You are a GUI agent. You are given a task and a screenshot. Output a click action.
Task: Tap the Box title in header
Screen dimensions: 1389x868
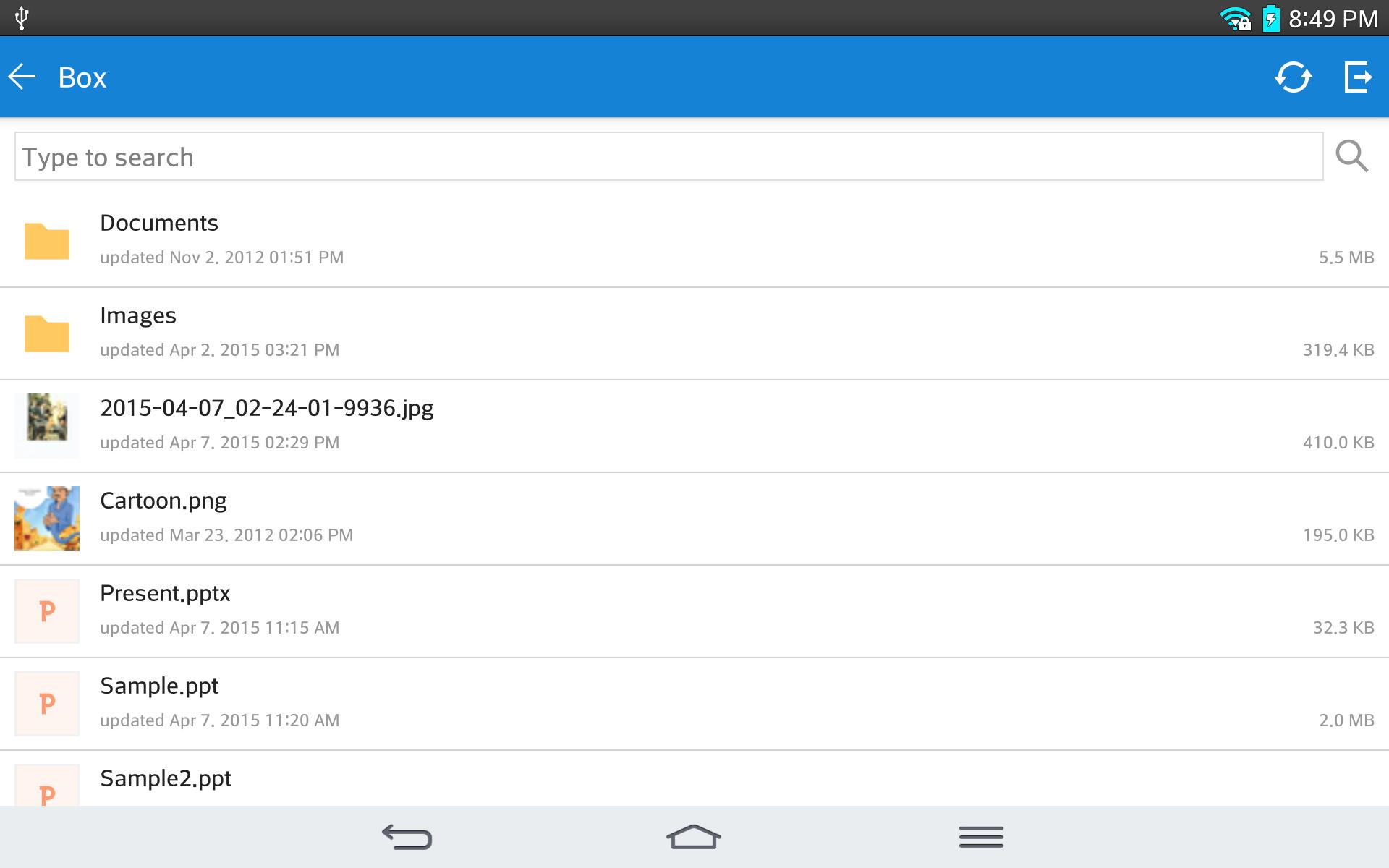click(x=82, y=77)
